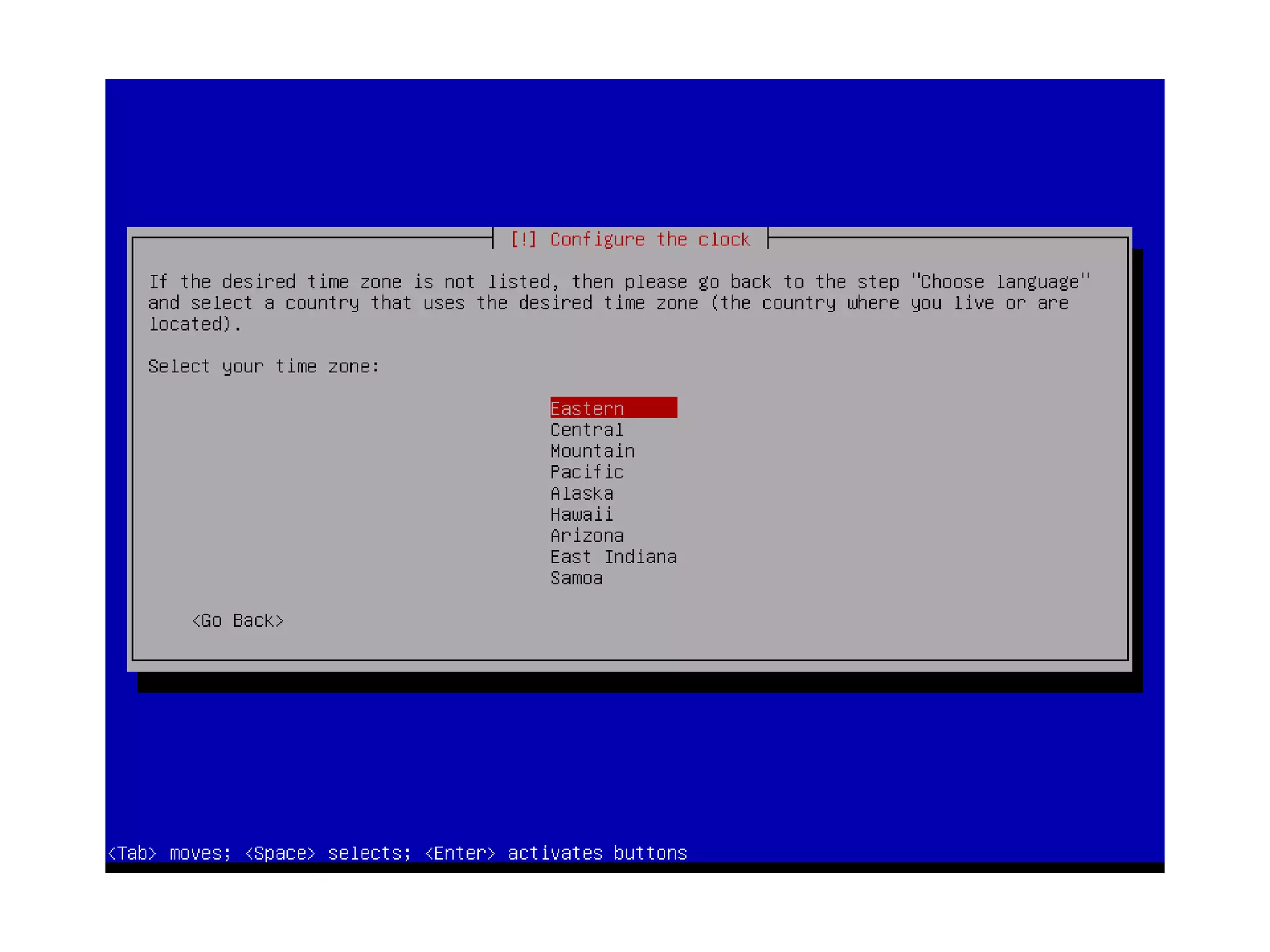This screenshot has width=1270, height=952.
Task: Click the [!] priority marker in title
Action: click(523, 239)
